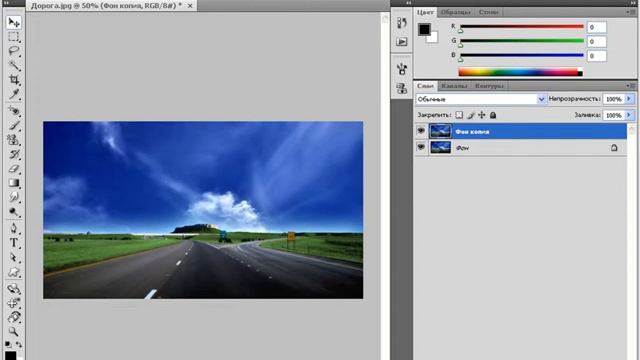Open the Clone Source panel icon
The height and width of the screenshot is (360, 640).
402,88
